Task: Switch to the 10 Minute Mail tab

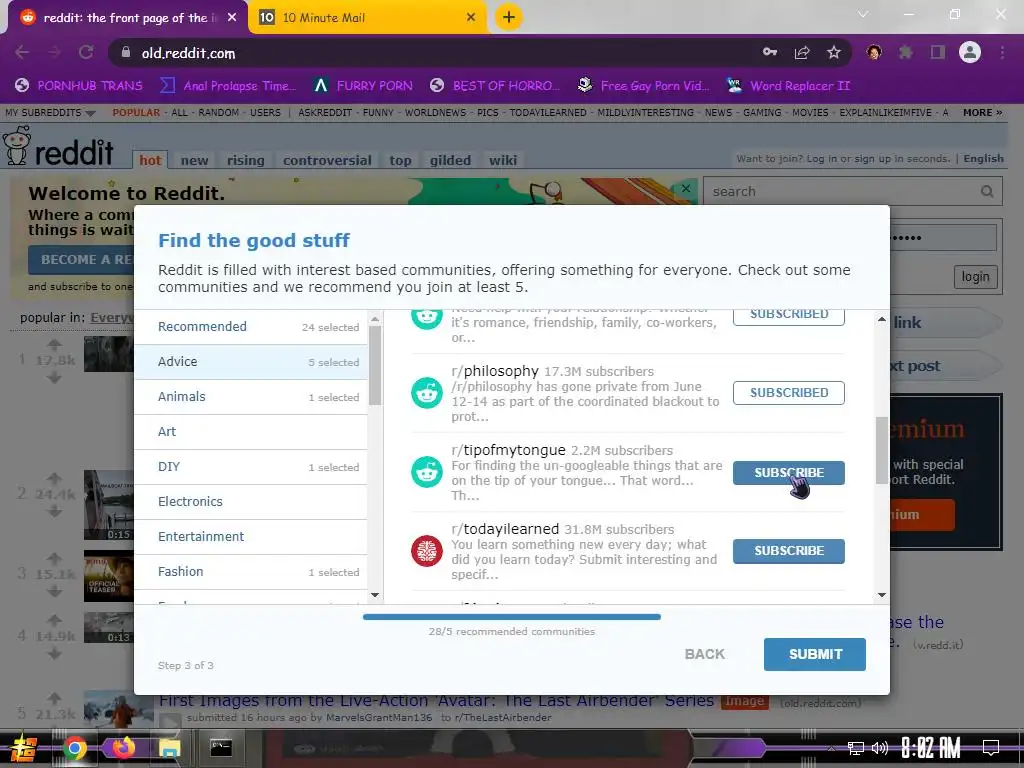Action: click(x=367, y=18)
